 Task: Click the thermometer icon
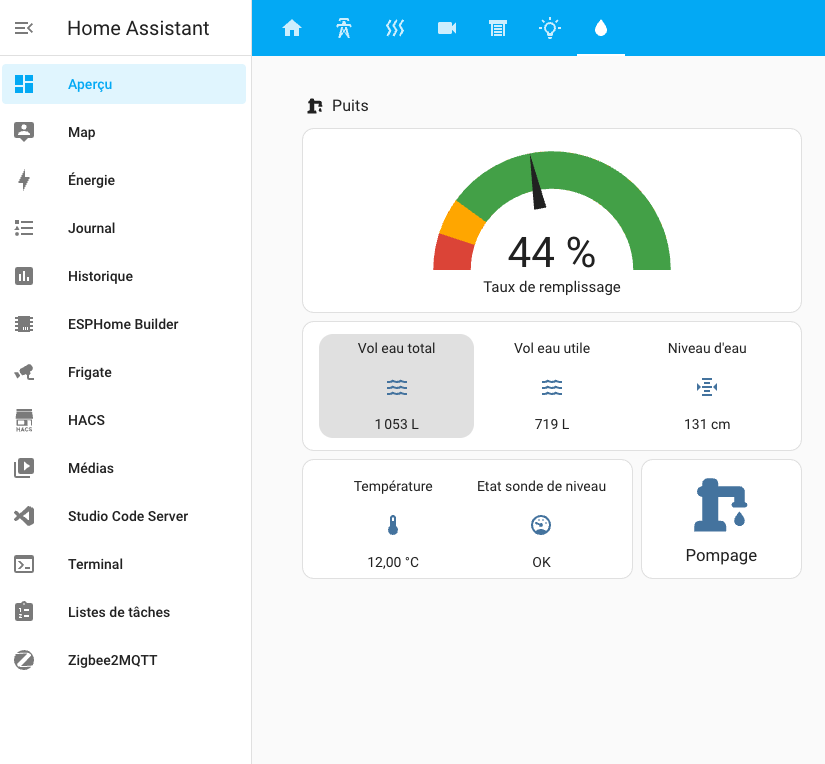click(x=393, y=525)
